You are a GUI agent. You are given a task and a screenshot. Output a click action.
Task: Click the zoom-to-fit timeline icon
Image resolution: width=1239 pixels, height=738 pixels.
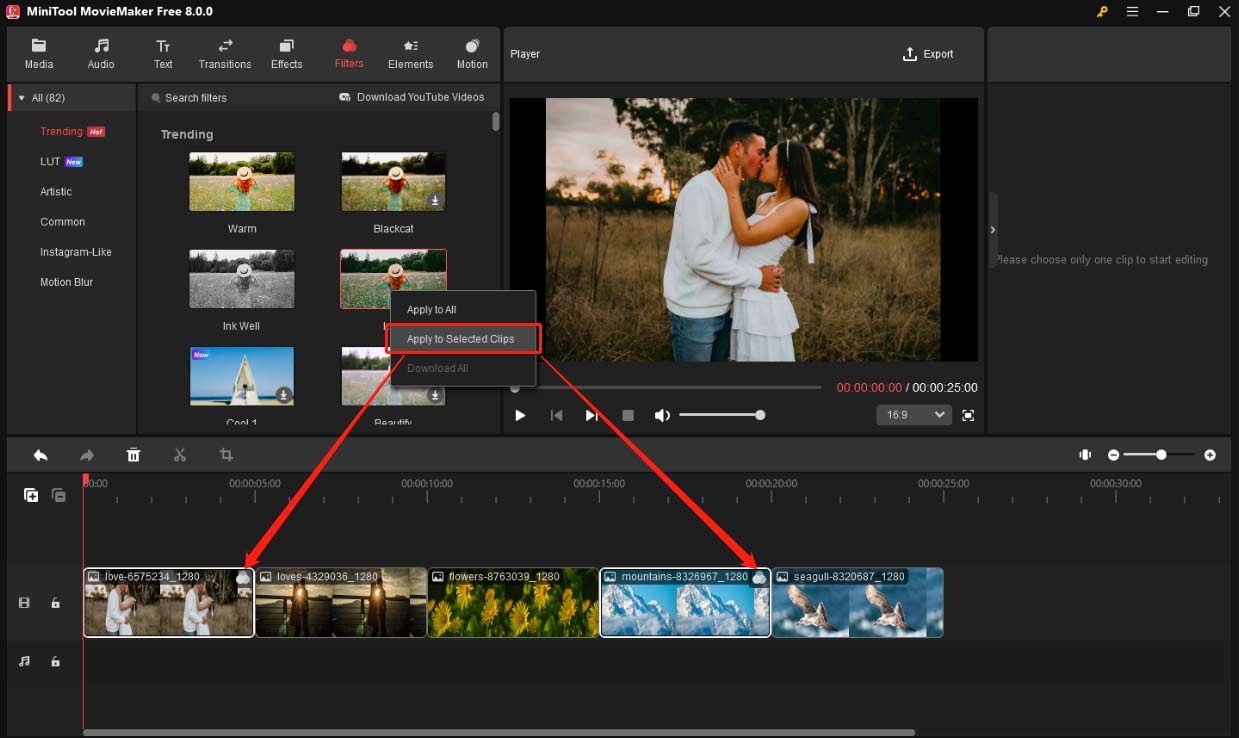pyautogui.click(x=1085, y=455)
